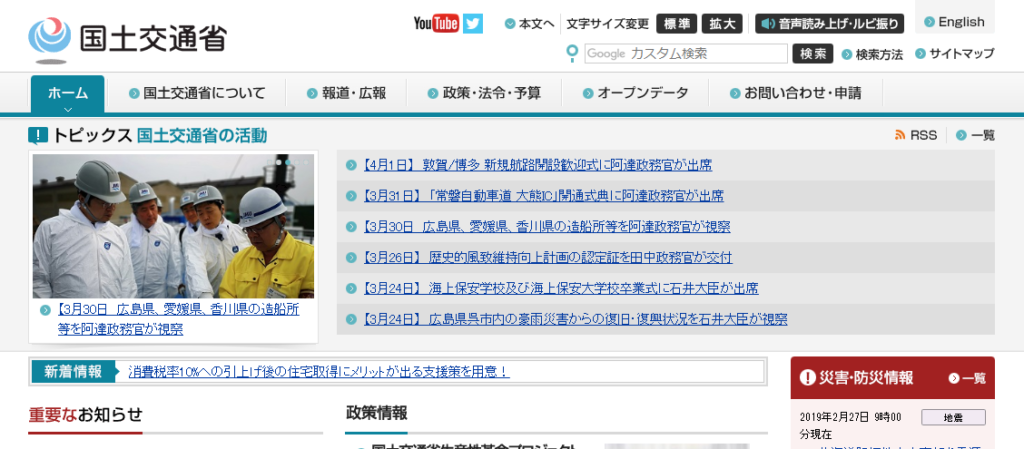Screen dimensions: 1024x449
Task: Click the search magnifier icon beside Google field
Action: [x=573, y=54]
